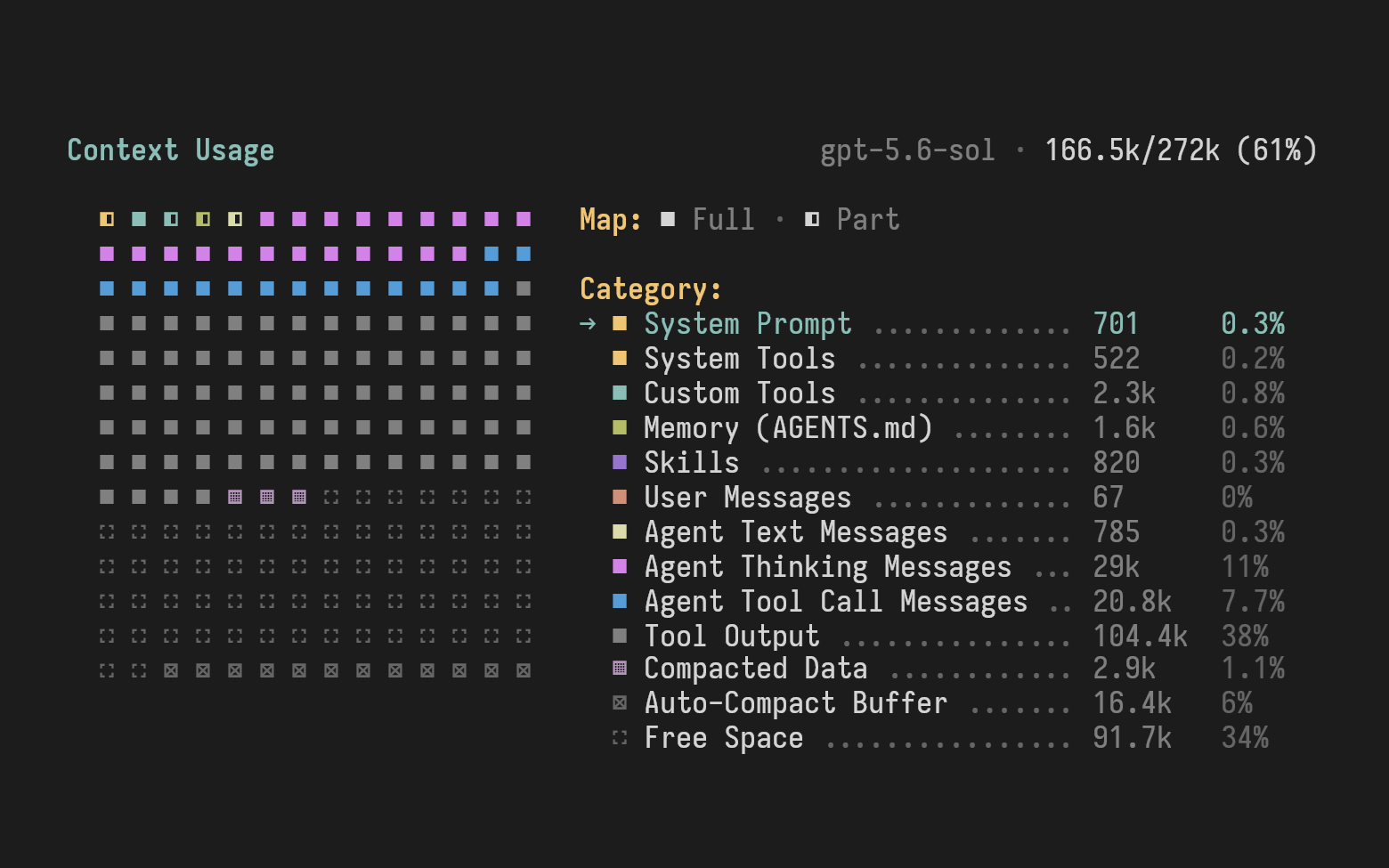Click the 701 token count value
The image size is (1389, 868).
pyautogui.click(x=1117, y=324)
